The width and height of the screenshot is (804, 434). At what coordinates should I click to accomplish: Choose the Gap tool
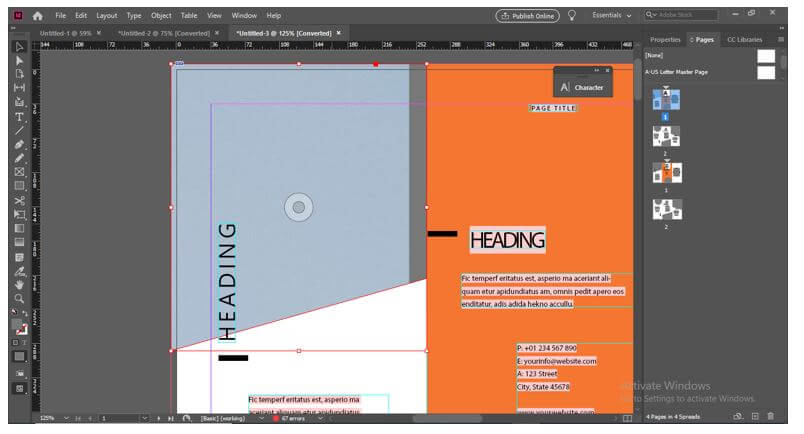[x=19, y=88]
